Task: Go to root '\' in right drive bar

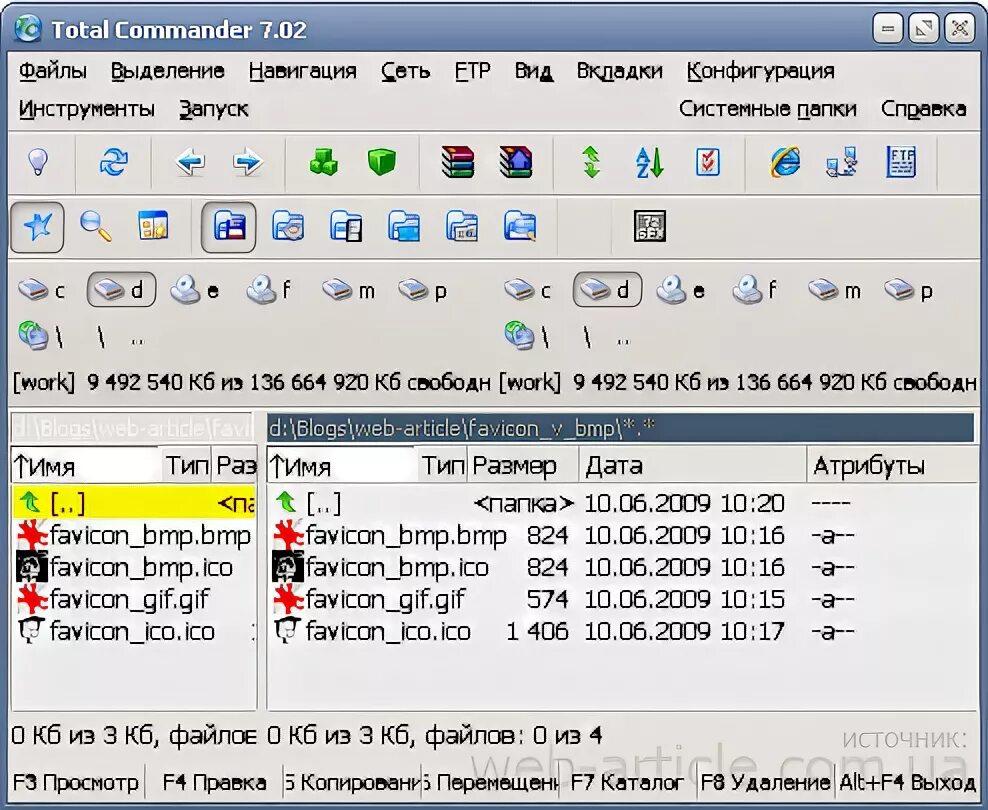Action: pos(587,337)
